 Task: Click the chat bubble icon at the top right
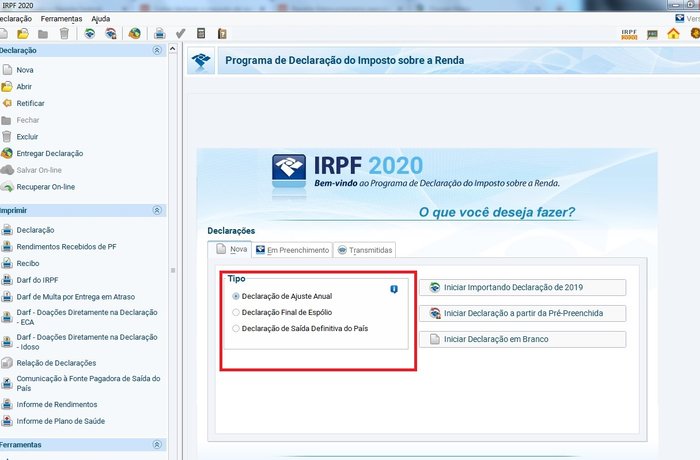pyautogui.click(x=652, y=34)
